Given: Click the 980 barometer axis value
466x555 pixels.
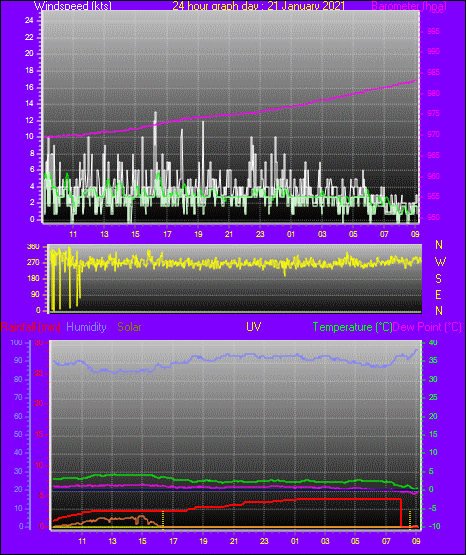Looking at the screenshot, I should click(433, 93).
